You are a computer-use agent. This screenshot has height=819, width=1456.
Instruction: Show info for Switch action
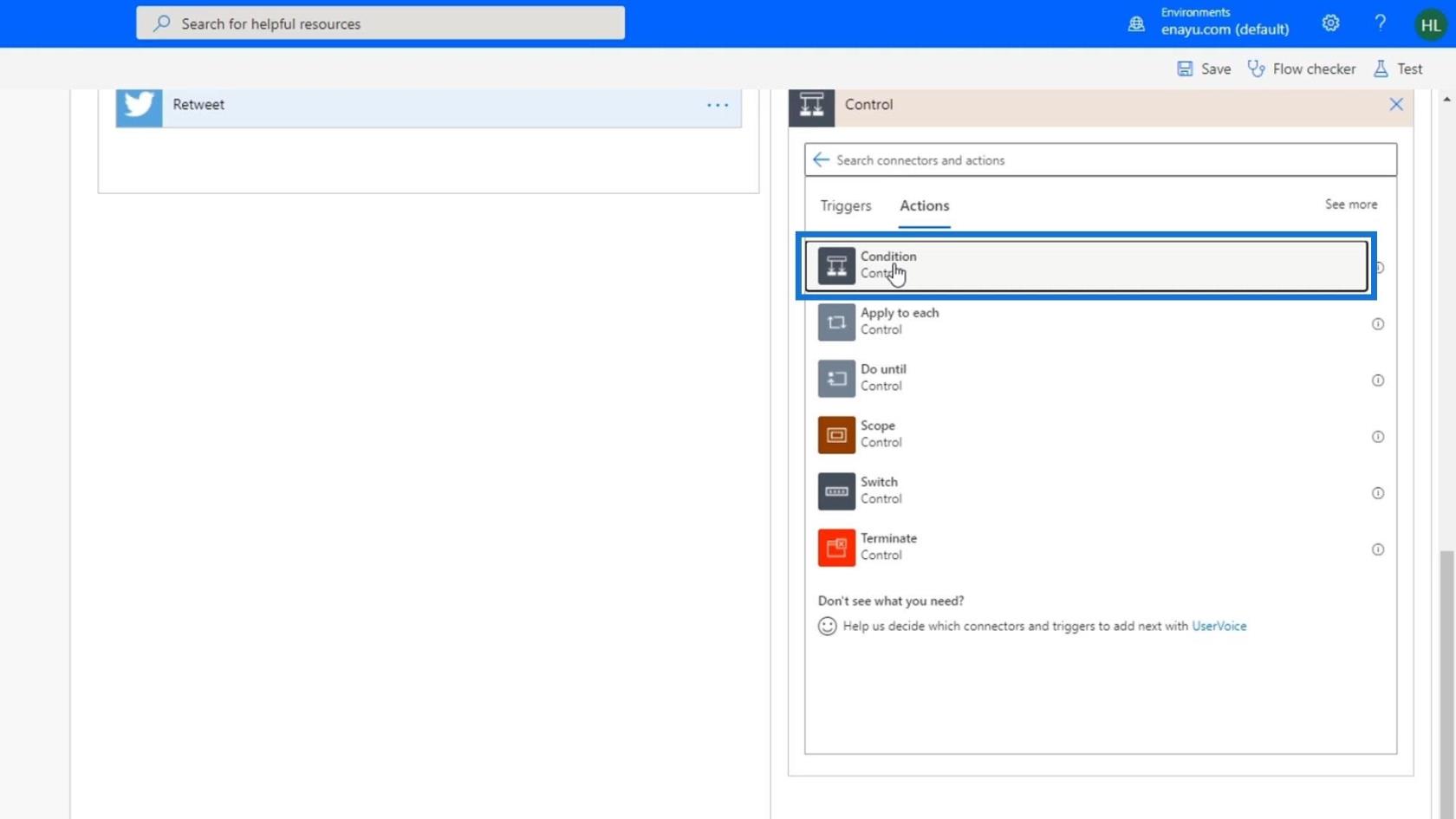[1378, 493]
